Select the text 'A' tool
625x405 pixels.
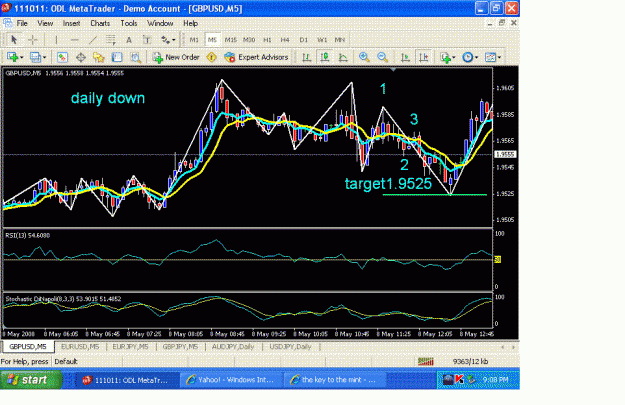click(129, 39)
